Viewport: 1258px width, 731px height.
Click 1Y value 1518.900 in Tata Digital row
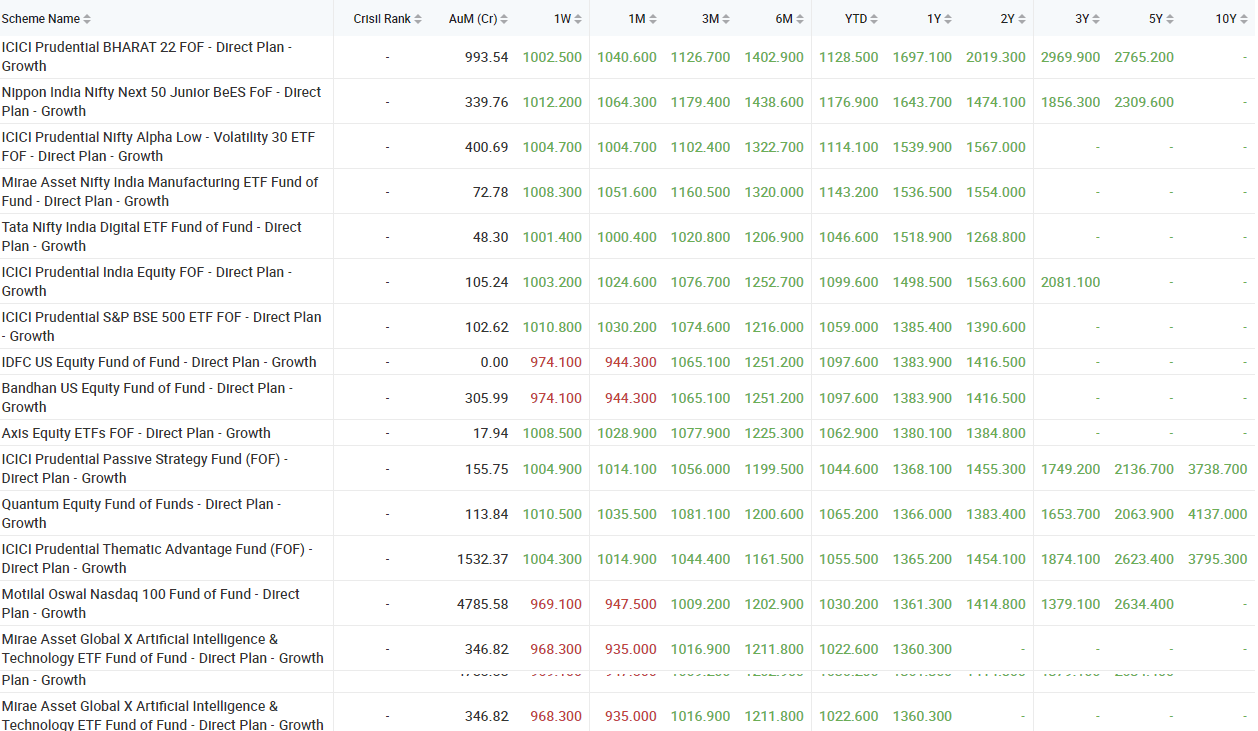click(x=922, y=237)
